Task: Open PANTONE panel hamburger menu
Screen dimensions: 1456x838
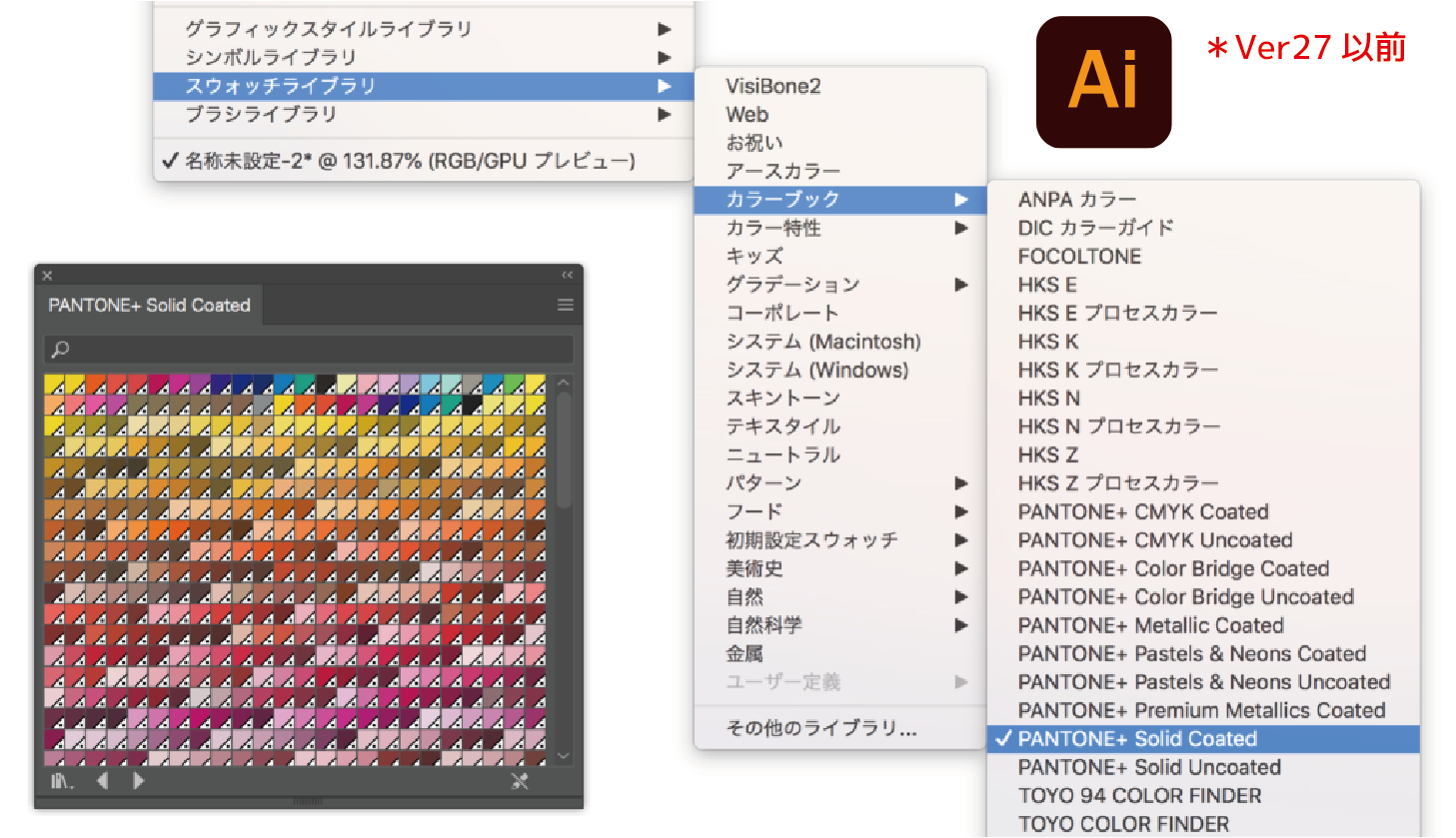Action: coord(565,305)
